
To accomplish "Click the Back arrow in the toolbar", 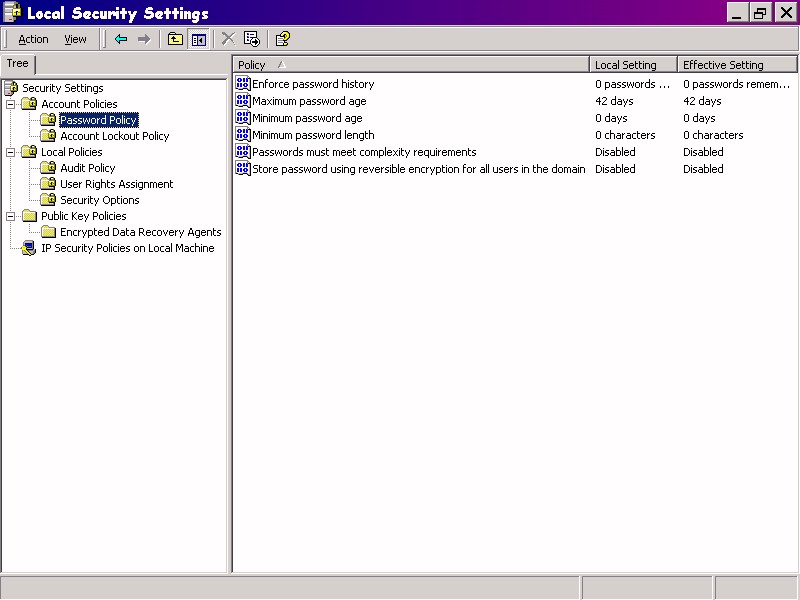I will 121,39.
